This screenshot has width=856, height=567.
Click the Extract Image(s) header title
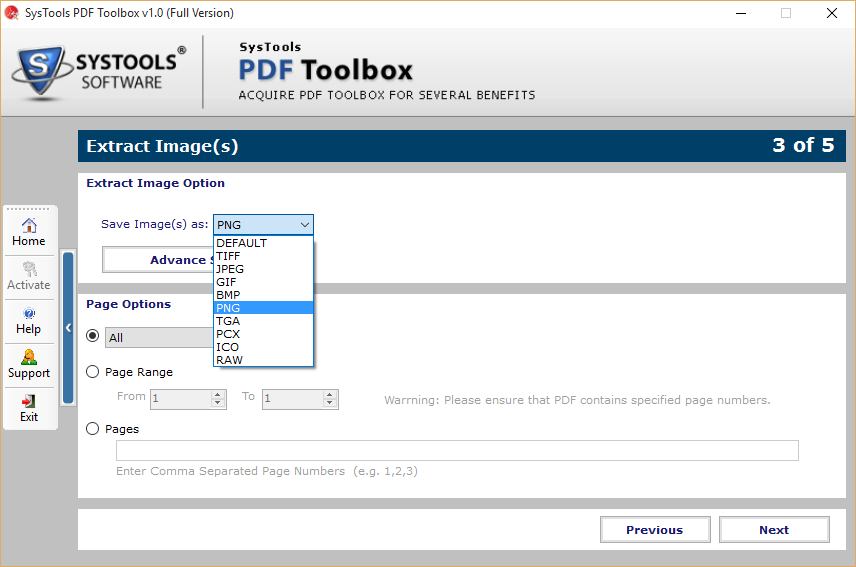click(162, 146)
